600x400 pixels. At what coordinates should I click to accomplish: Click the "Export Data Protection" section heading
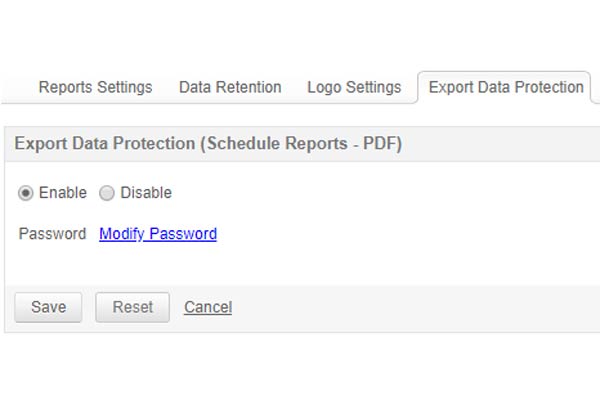pos(105,144)
